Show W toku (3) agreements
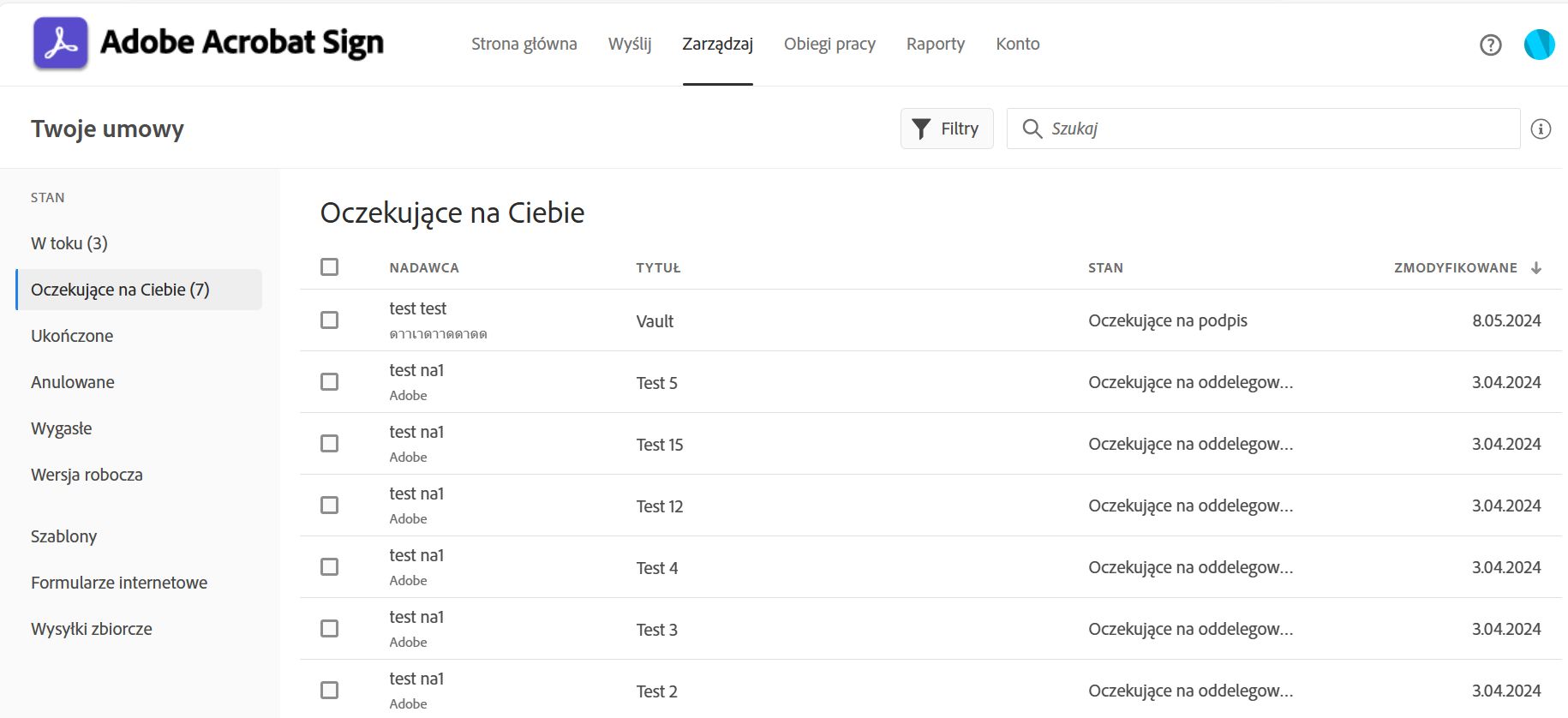 [69, 243]
